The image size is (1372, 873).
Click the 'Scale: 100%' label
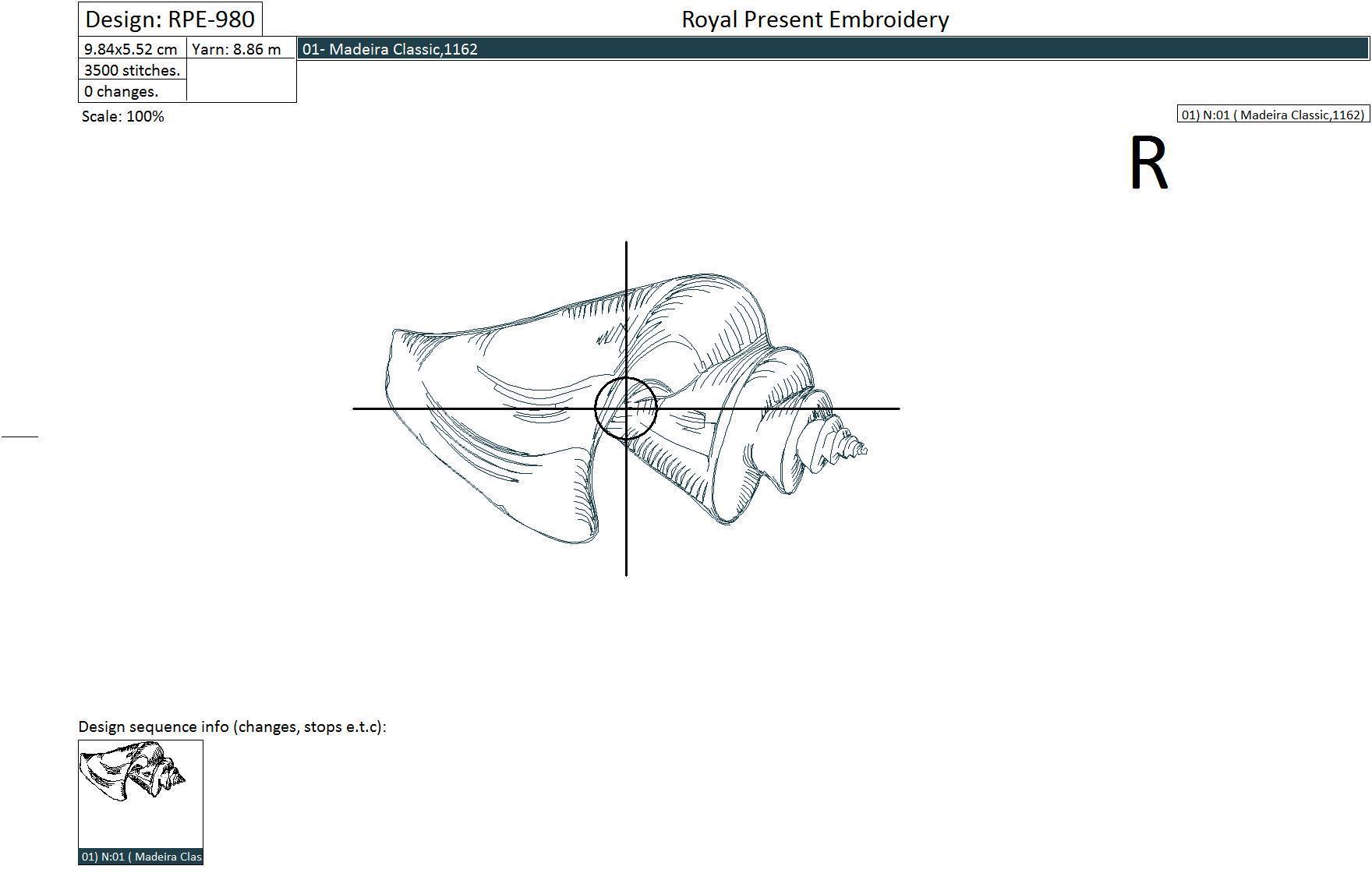coord(123,116)
